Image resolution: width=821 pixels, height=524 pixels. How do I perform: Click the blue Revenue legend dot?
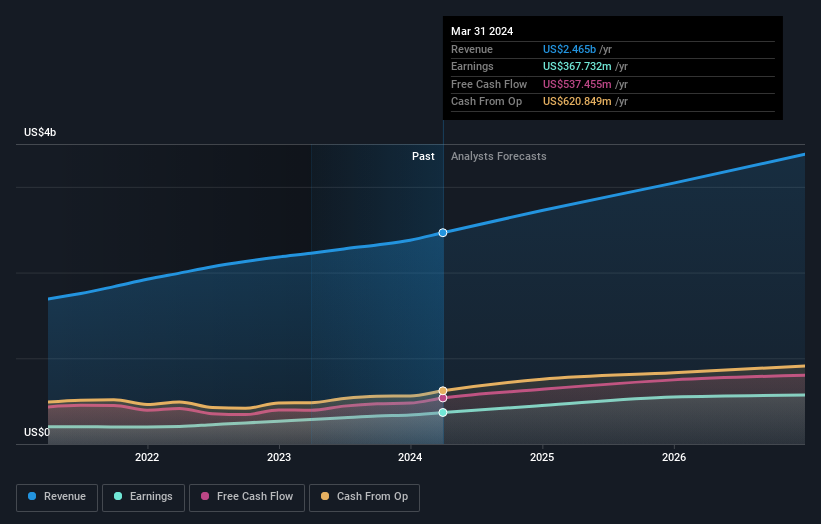coord(32,496)
